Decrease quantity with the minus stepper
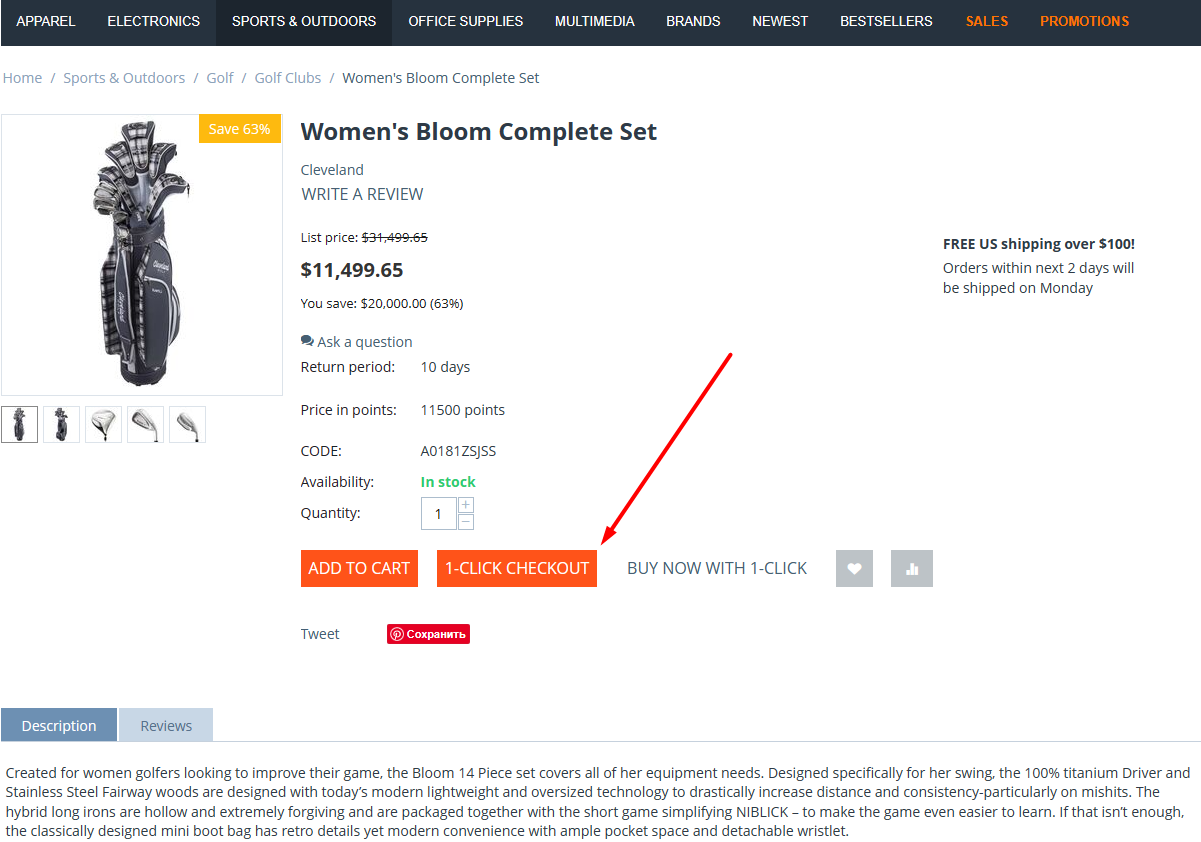Image resolution: width=1201 pixels, height=842 pixels. point(466,522)
